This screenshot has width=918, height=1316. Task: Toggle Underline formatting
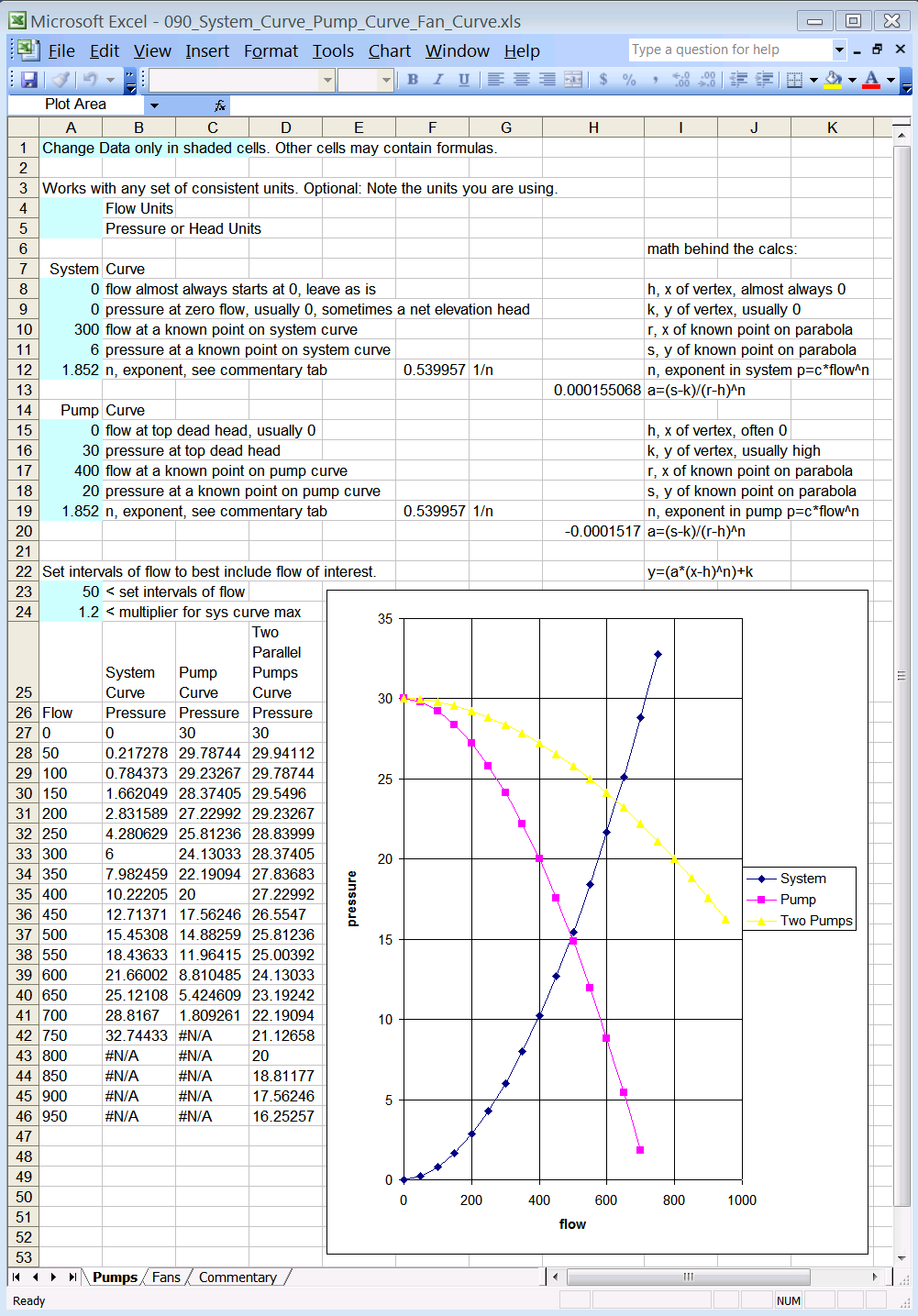(x=464, y=80)
